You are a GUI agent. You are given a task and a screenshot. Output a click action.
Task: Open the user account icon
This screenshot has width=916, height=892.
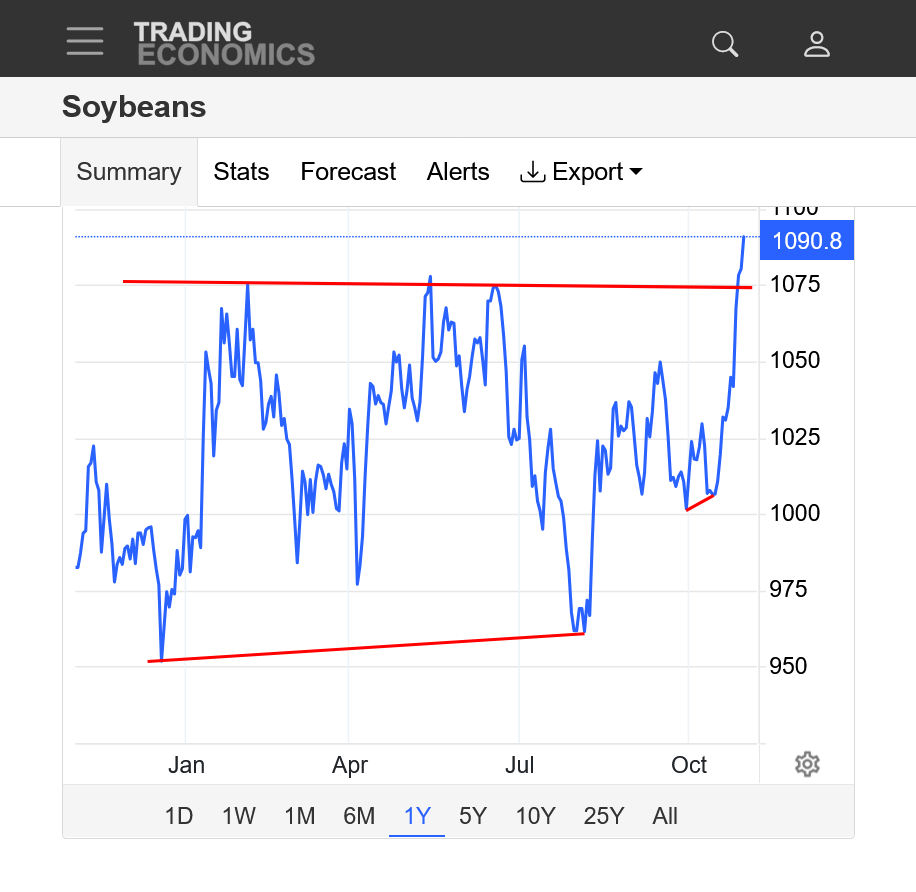[x=817, y=44]
